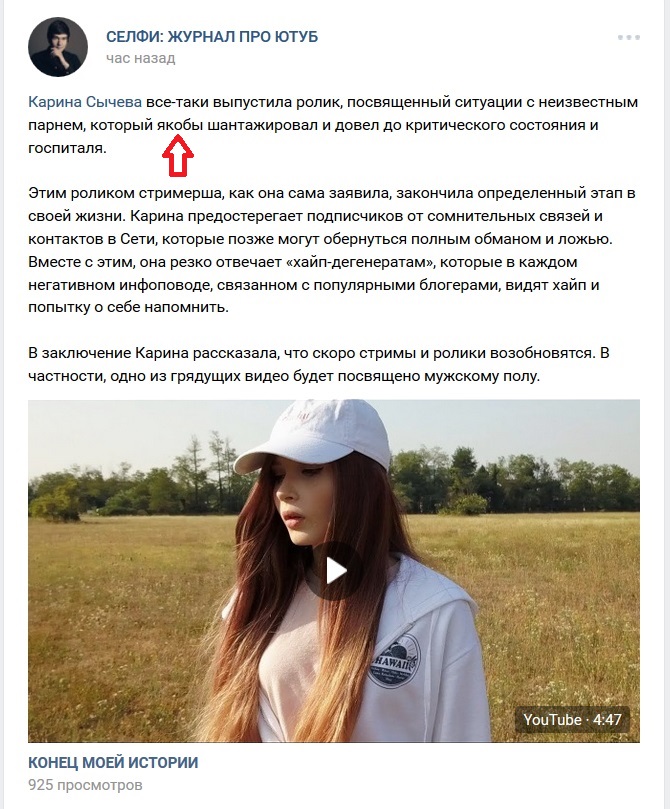Click the red arrow annotation under 'якобы'

[178, 155]
